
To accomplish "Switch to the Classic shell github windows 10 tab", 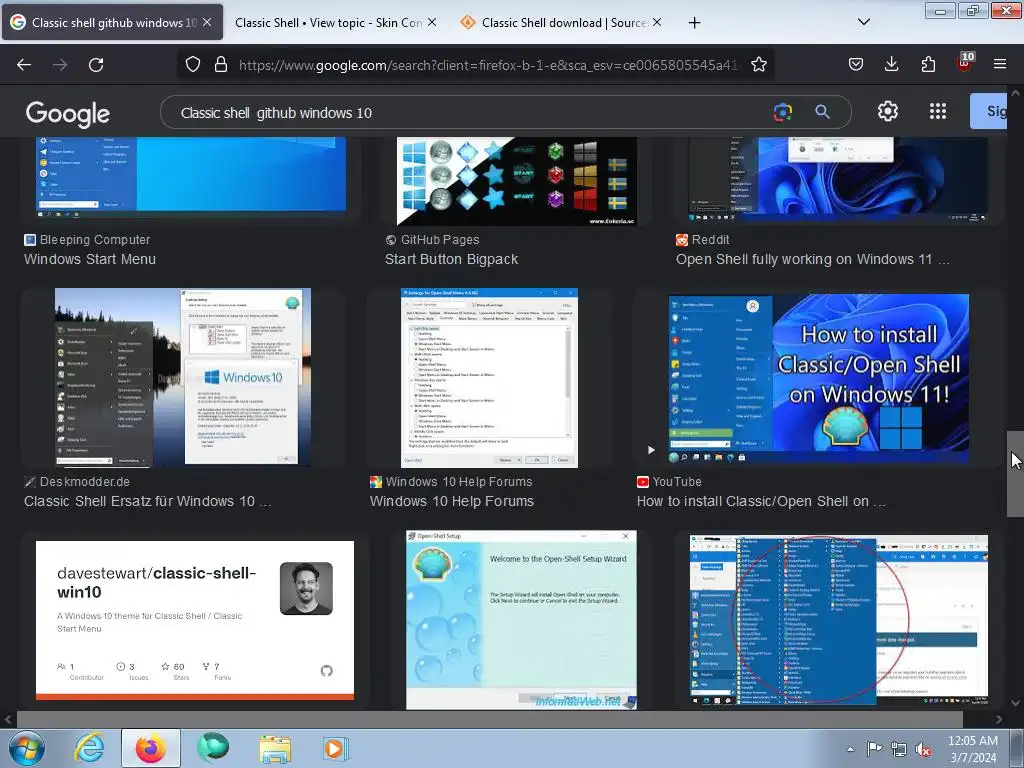I will click(112, 23).
